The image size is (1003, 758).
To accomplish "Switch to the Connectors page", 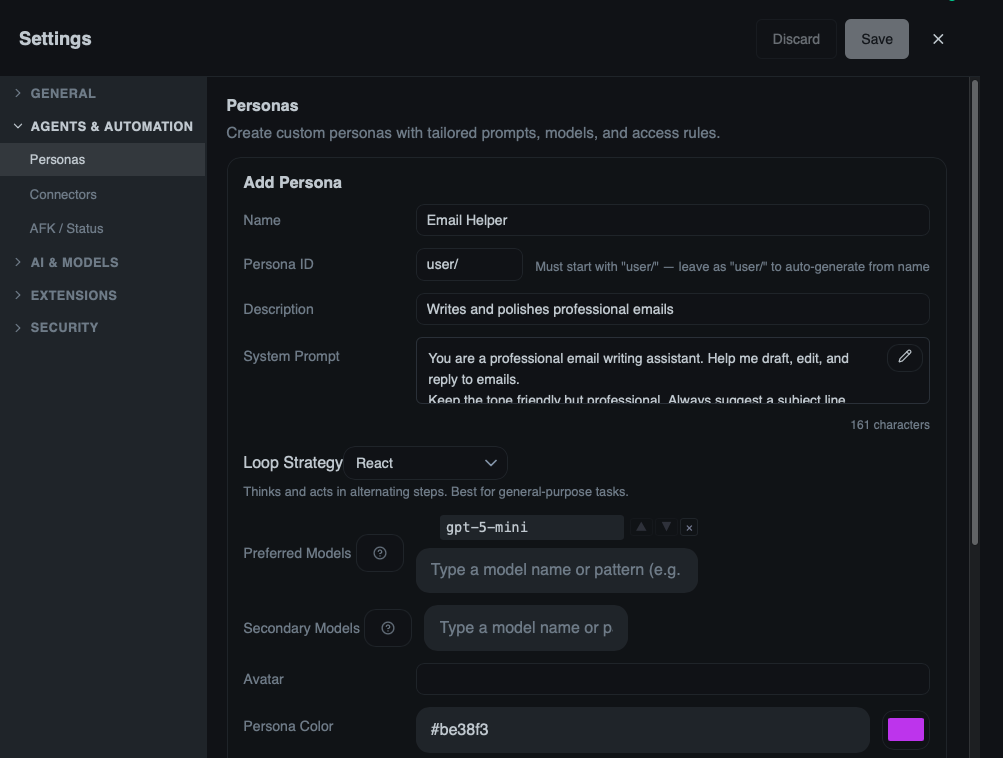I will [x=63, y=194].
